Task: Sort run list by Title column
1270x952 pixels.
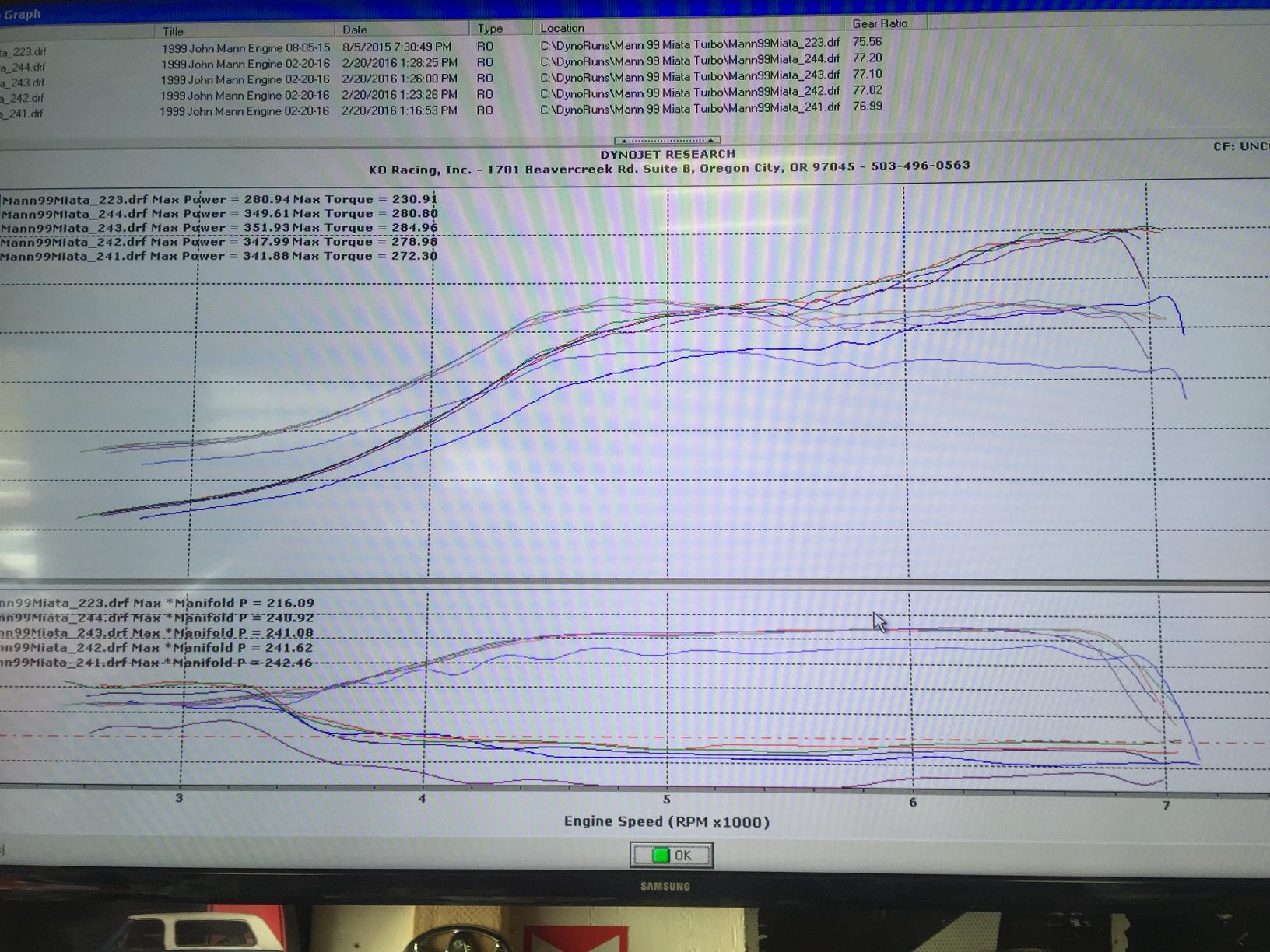Action: pyautogui.click(x=173, y=31)
